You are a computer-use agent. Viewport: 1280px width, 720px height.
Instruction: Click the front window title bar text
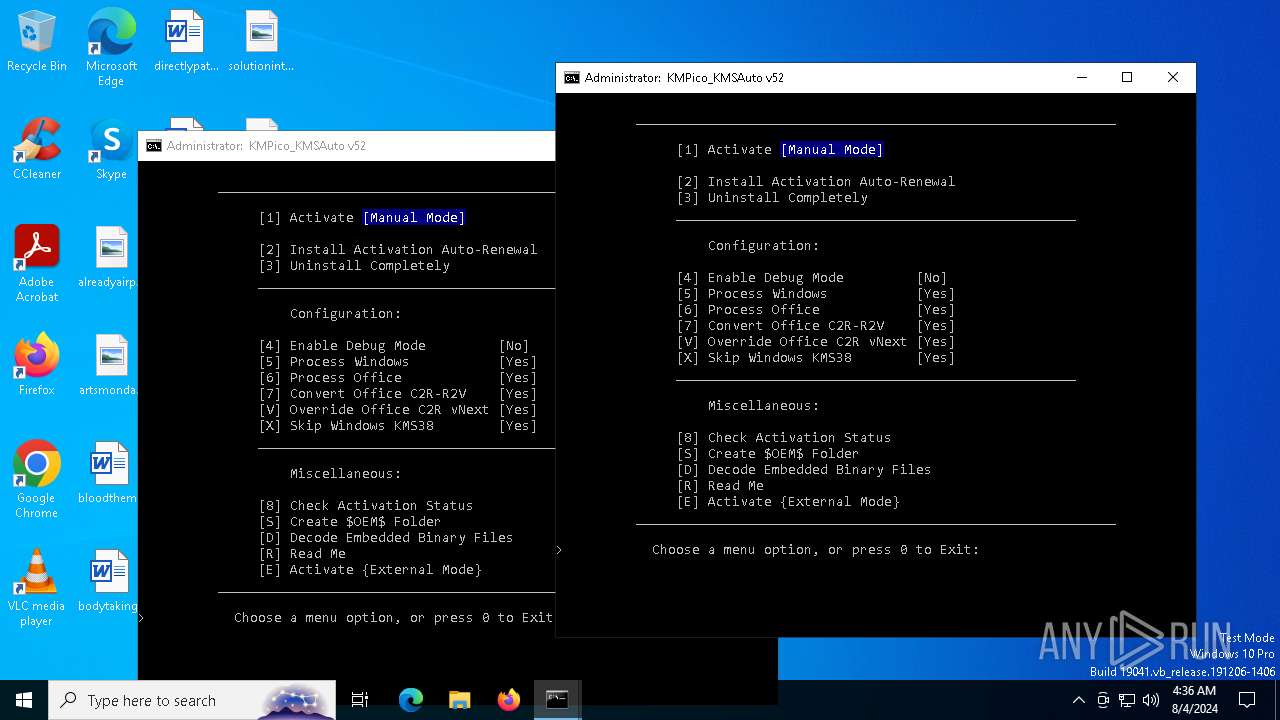(684, 78)
